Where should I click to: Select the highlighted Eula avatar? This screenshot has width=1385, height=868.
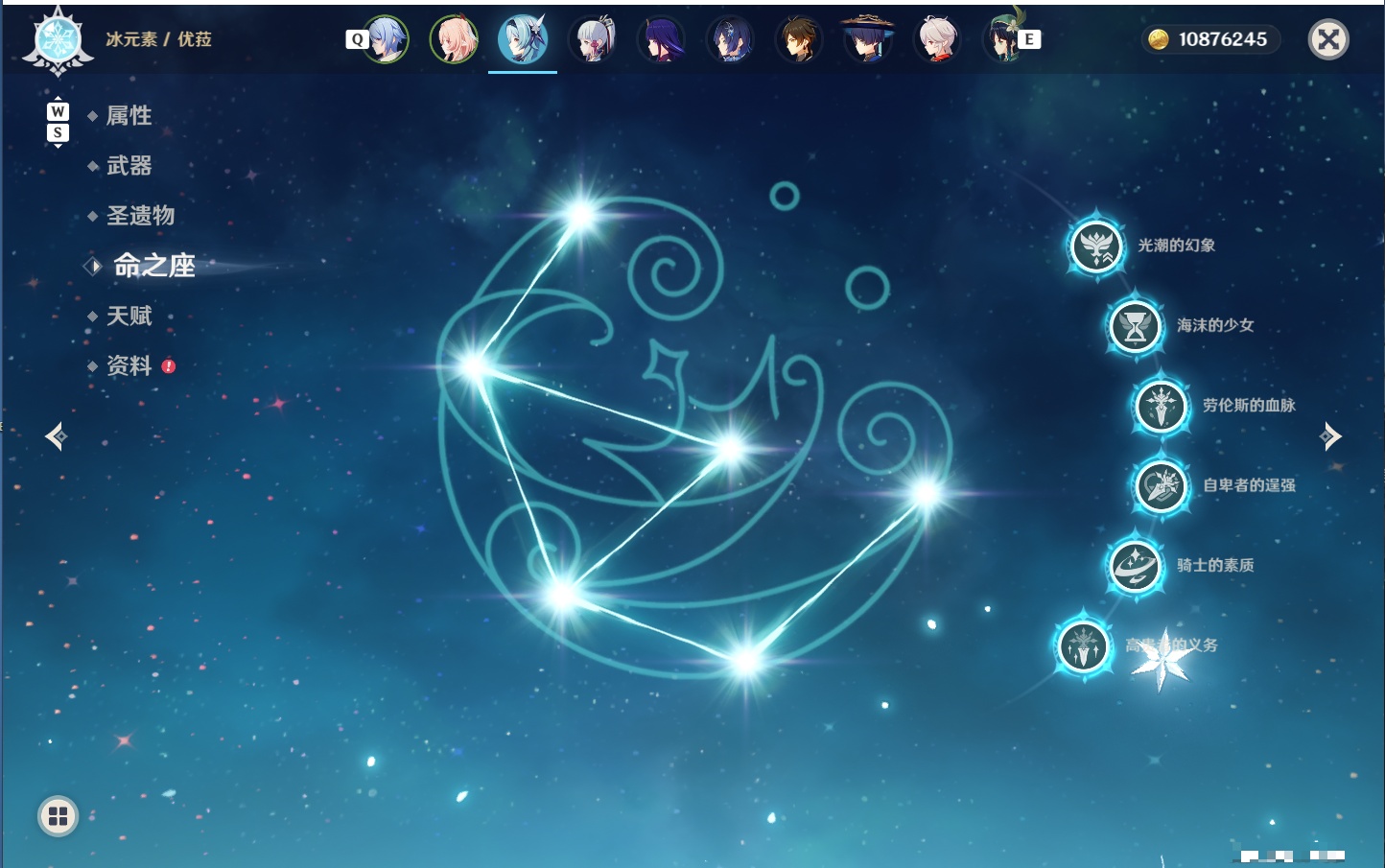pyautogui.click(x=523, y=39)
